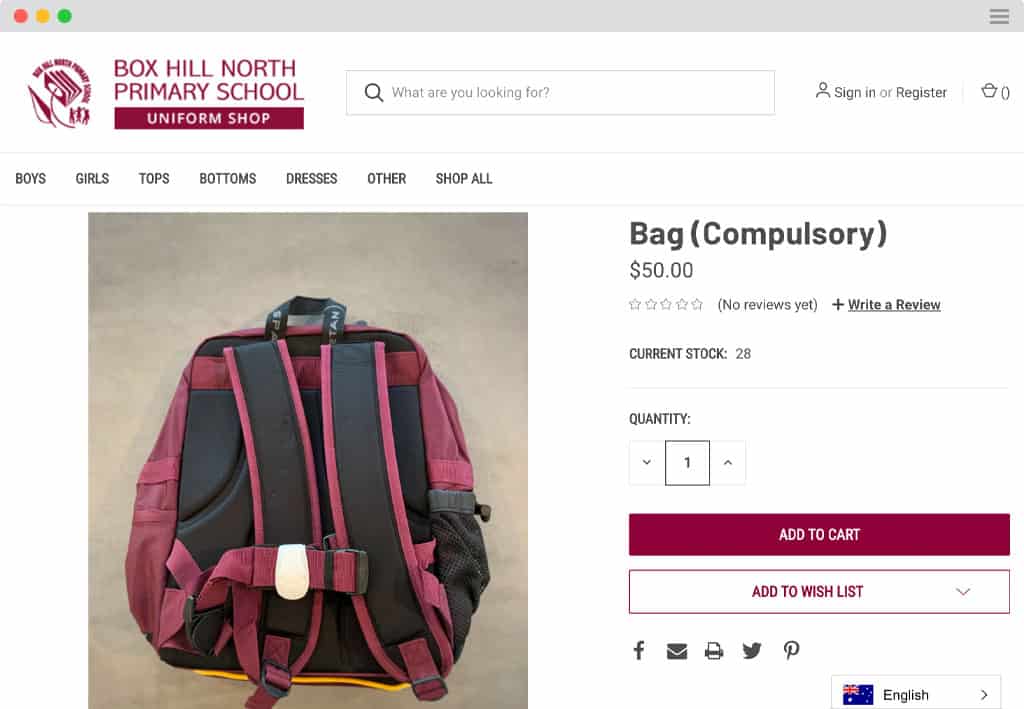This screenshot has height=709, width=1024.
Task: Click the Add to Cart button
Action: coord(819,535)
